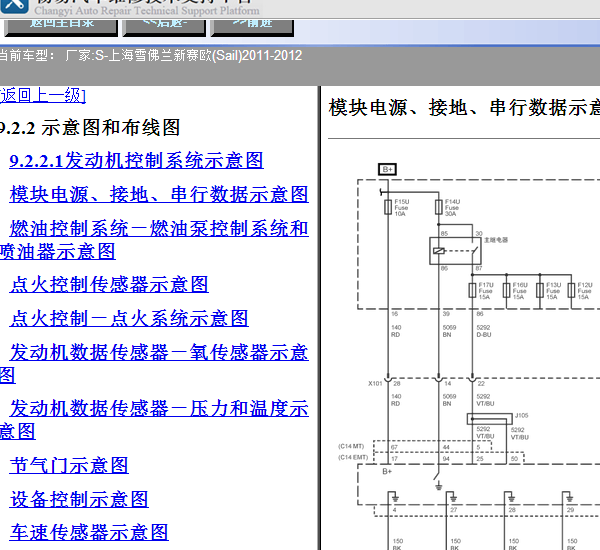Click the wrench logo icon in header
The height and width of the screenshot is (550, 600).
click(14, 6)
